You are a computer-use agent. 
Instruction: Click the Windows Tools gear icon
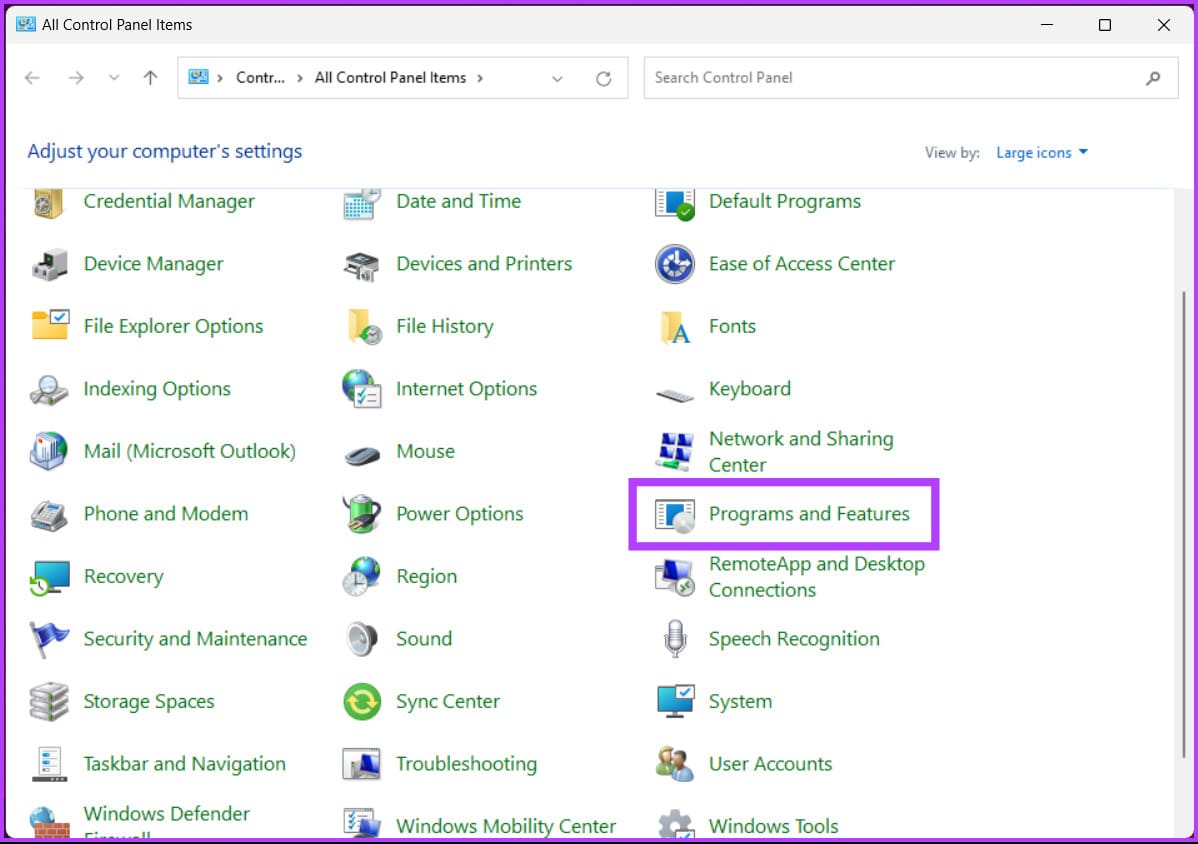click(675, 824)
